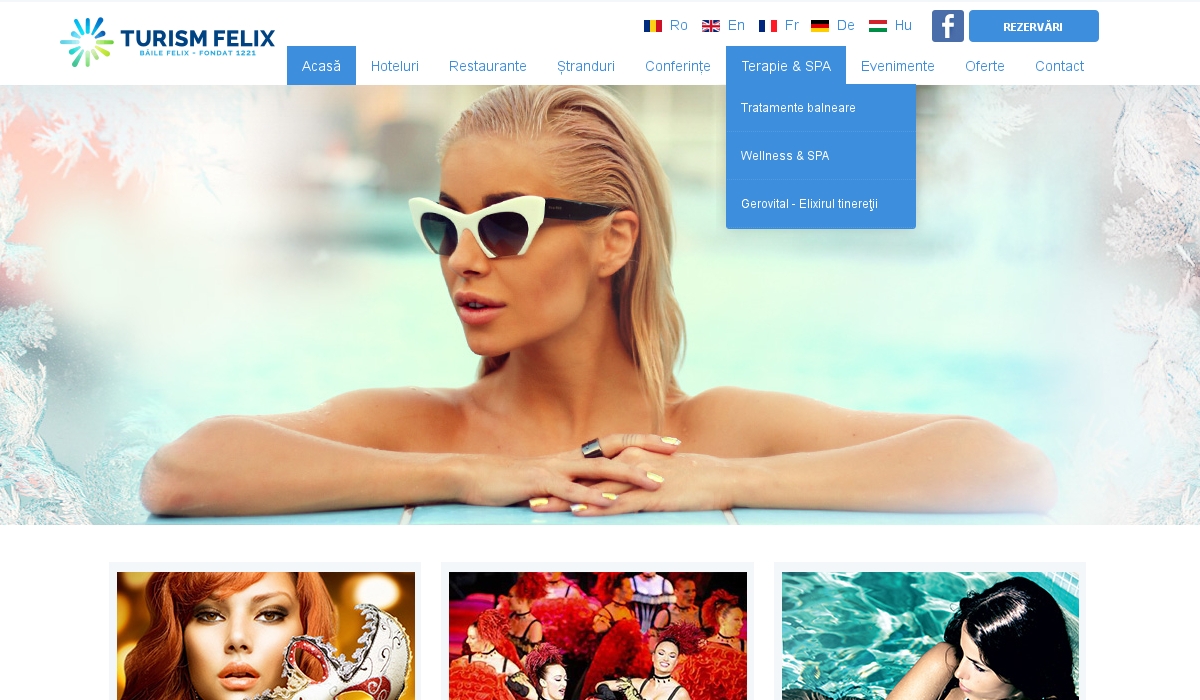Select the French flag icon
1200x700 pixels.
point(768,26)
